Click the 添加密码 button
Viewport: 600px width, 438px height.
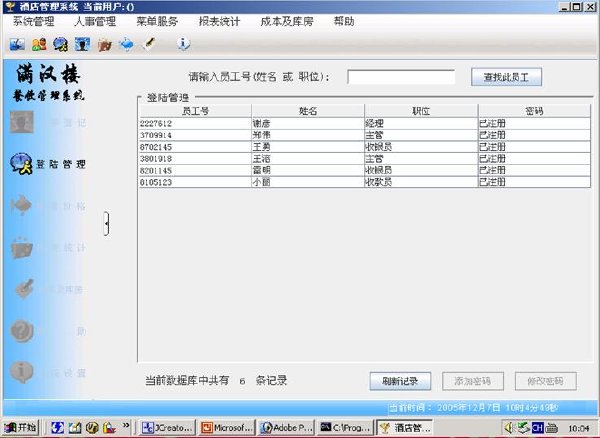[473, 381]
